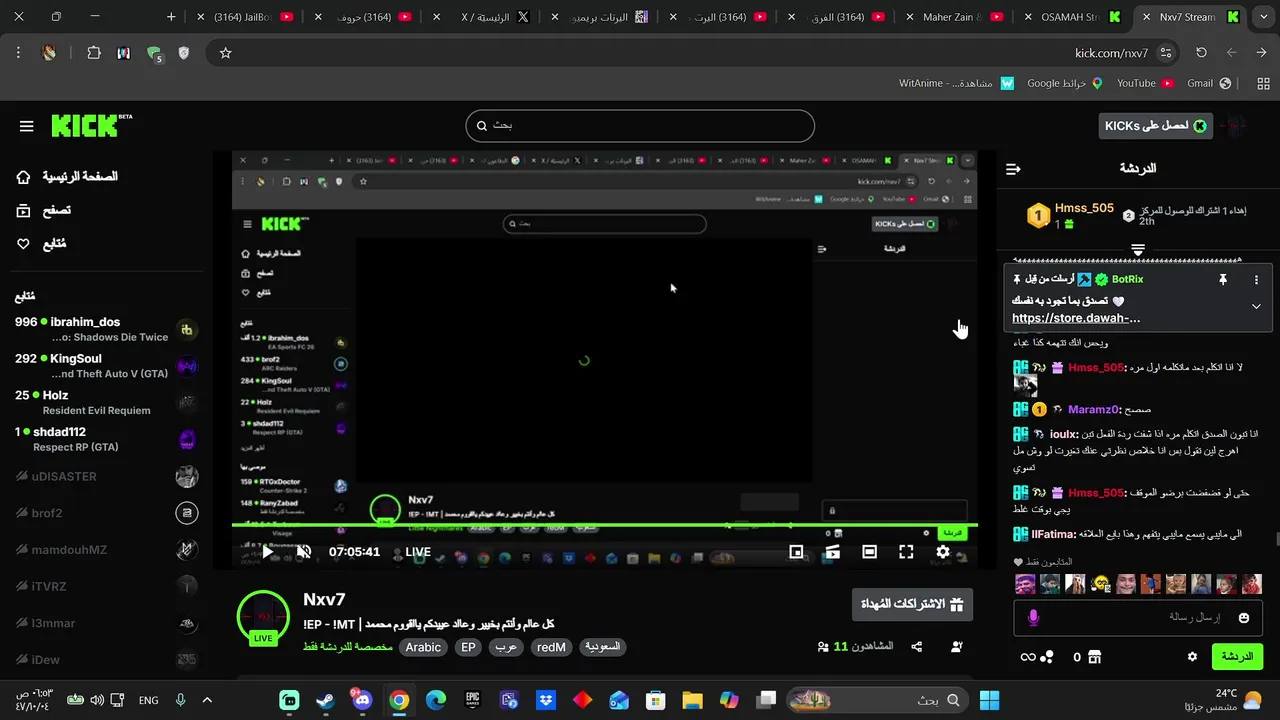
Task: Expand gift leaderboard arrow below Hmss_505
Action: 1138,249
